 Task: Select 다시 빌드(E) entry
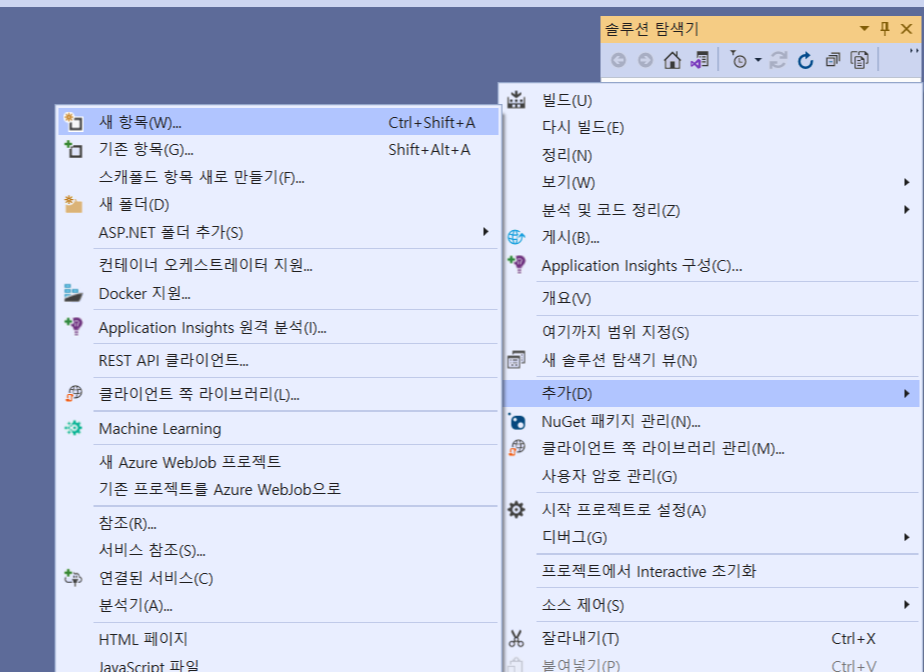point(711,127)
